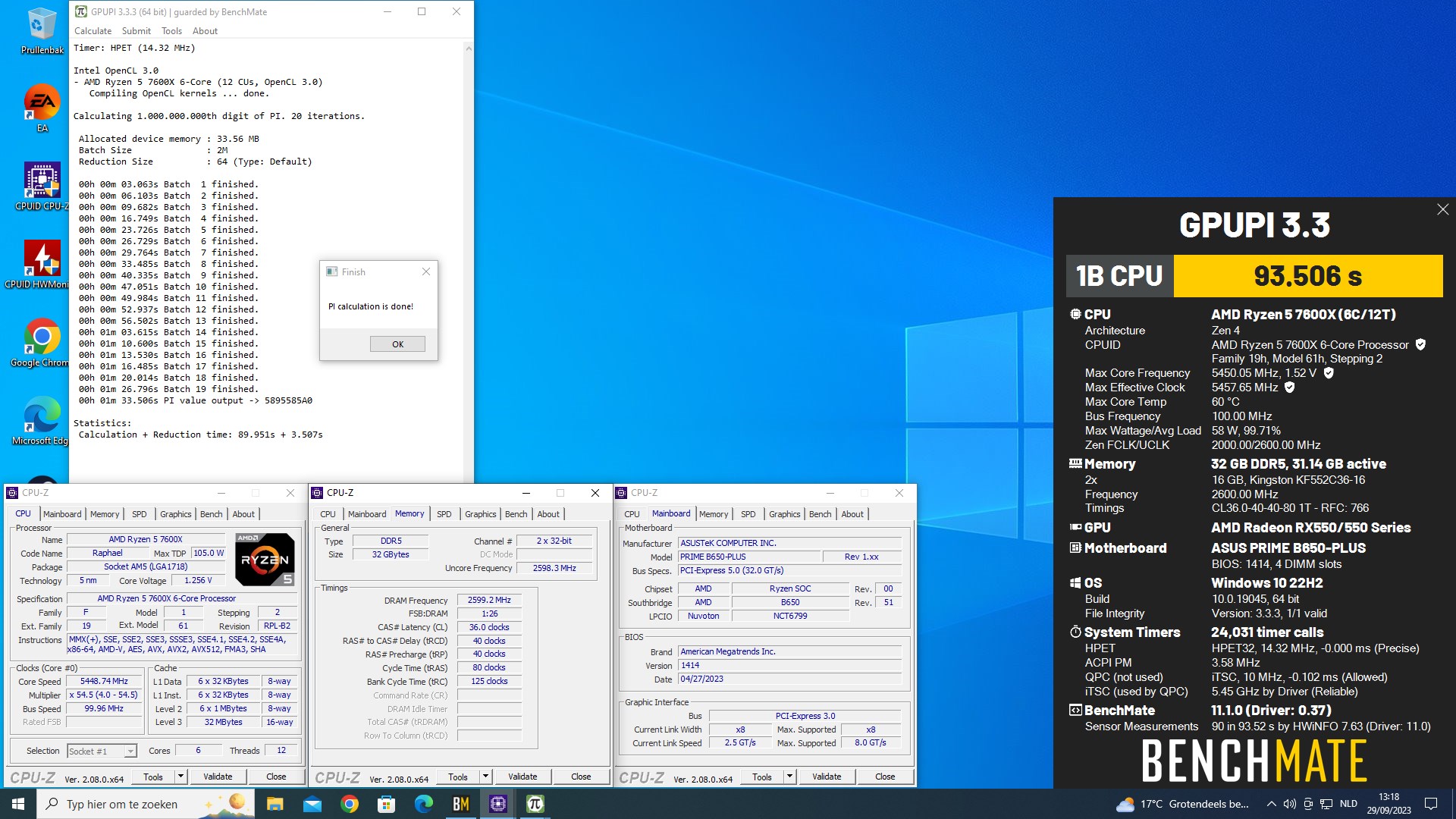The height and width of the screenshot is (819, 1456).
Task: Confirm the PI calculation dialog with OK
Action: click(397, 344)
